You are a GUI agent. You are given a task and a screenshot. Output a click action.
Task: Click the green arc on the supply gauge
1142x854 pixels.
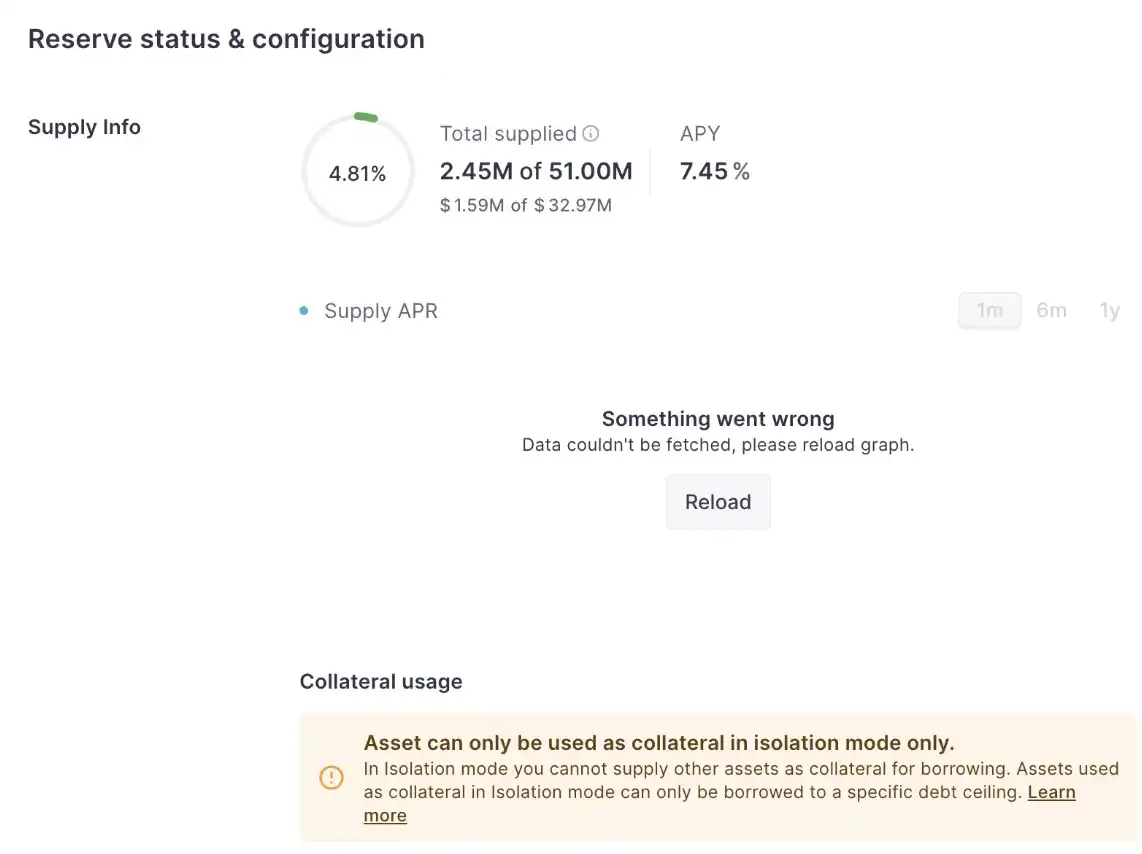click(366, 117)
